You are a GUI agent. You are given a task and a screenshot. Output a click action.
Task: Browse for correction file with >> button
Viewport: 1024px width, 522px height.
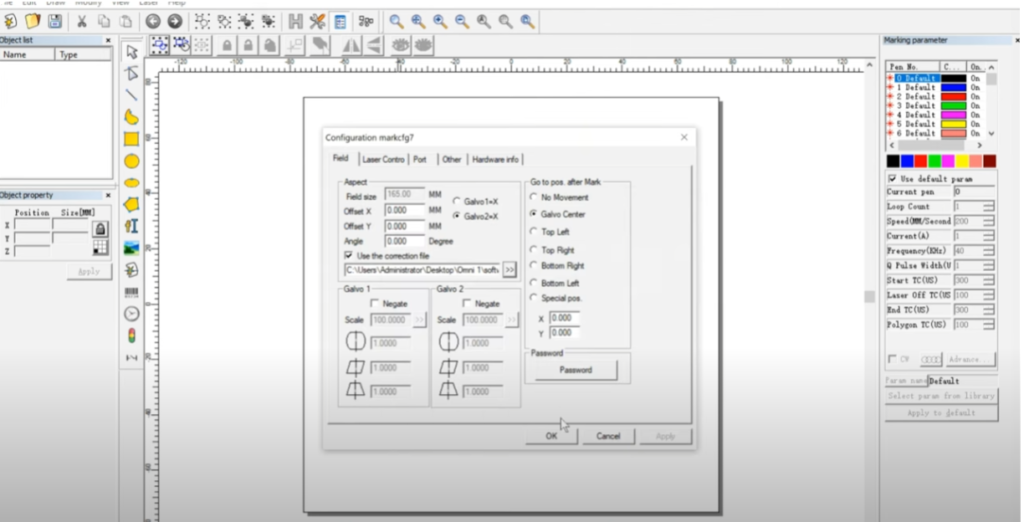coord(510,270)
